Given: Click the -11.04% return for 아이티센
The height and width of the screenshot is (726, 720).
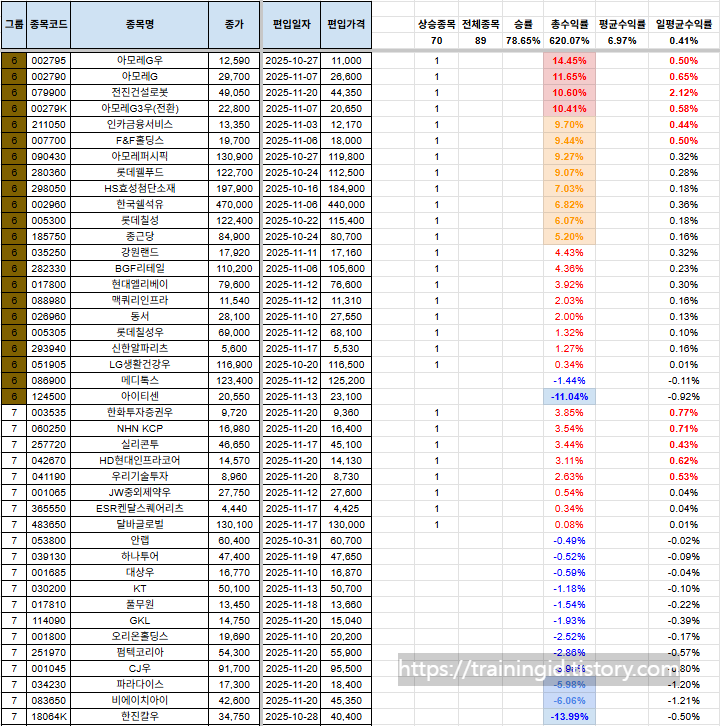Looking at the screenshot, I should pyautogui.click(x=569, y=397).
